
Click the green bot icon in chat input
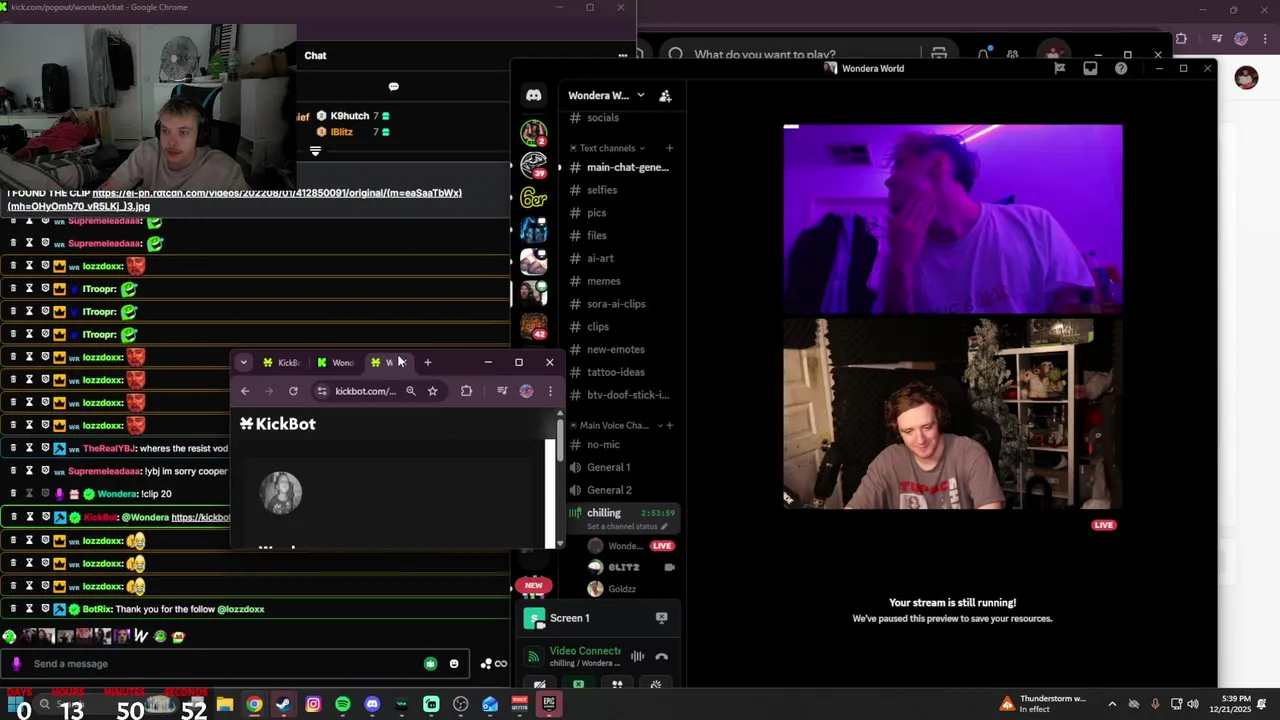click(430, 664)
